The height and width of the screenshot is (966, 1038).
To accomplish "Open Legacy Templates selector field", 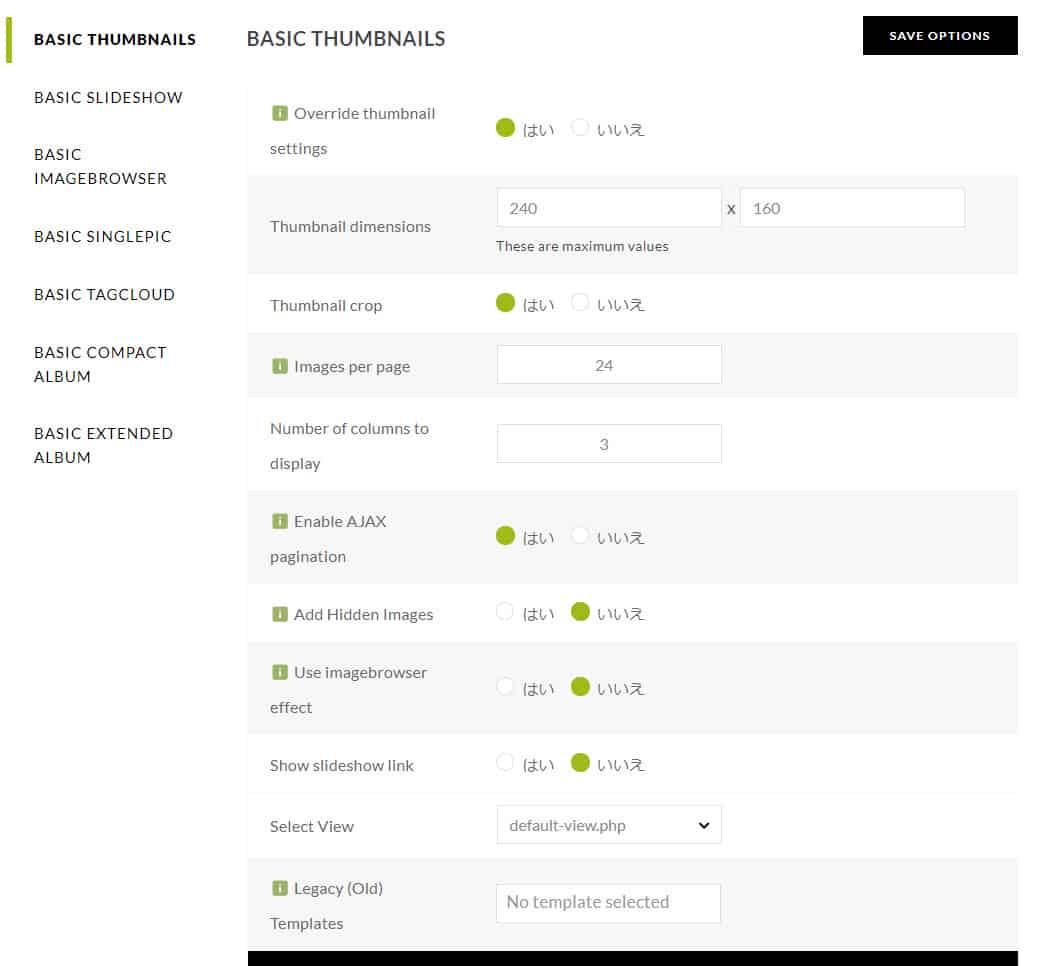I will 608,903.
